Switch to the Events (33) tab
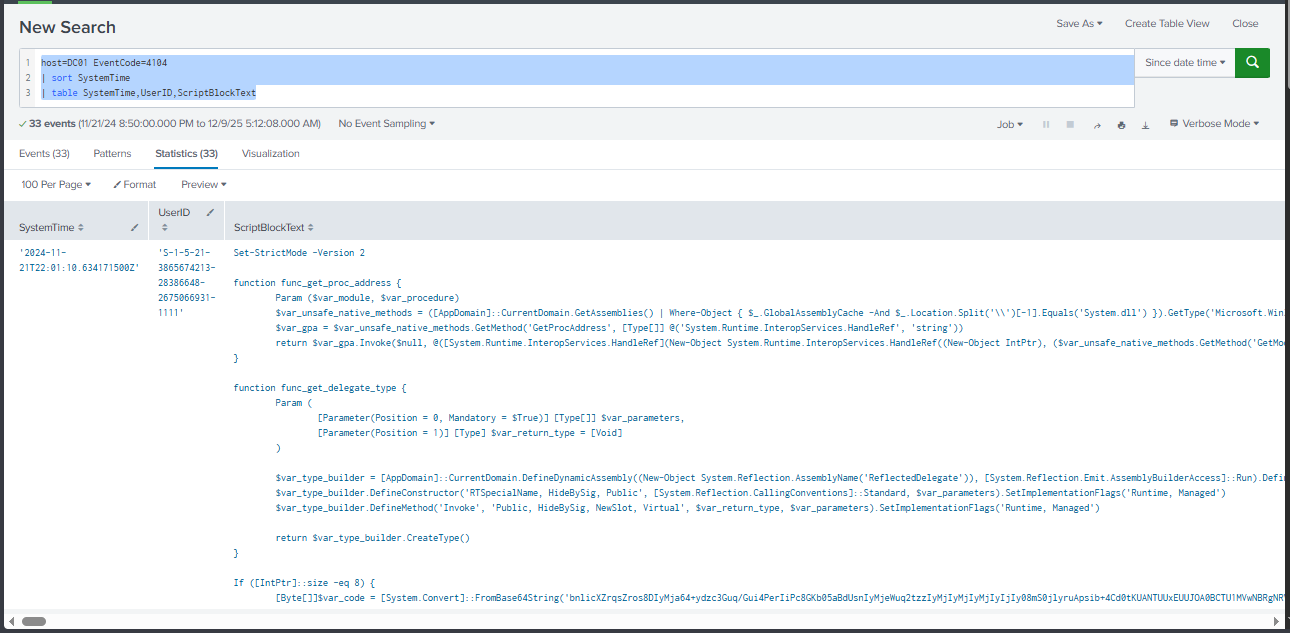The width and height of the screenshot is (1290, 633). coord(44,154)
